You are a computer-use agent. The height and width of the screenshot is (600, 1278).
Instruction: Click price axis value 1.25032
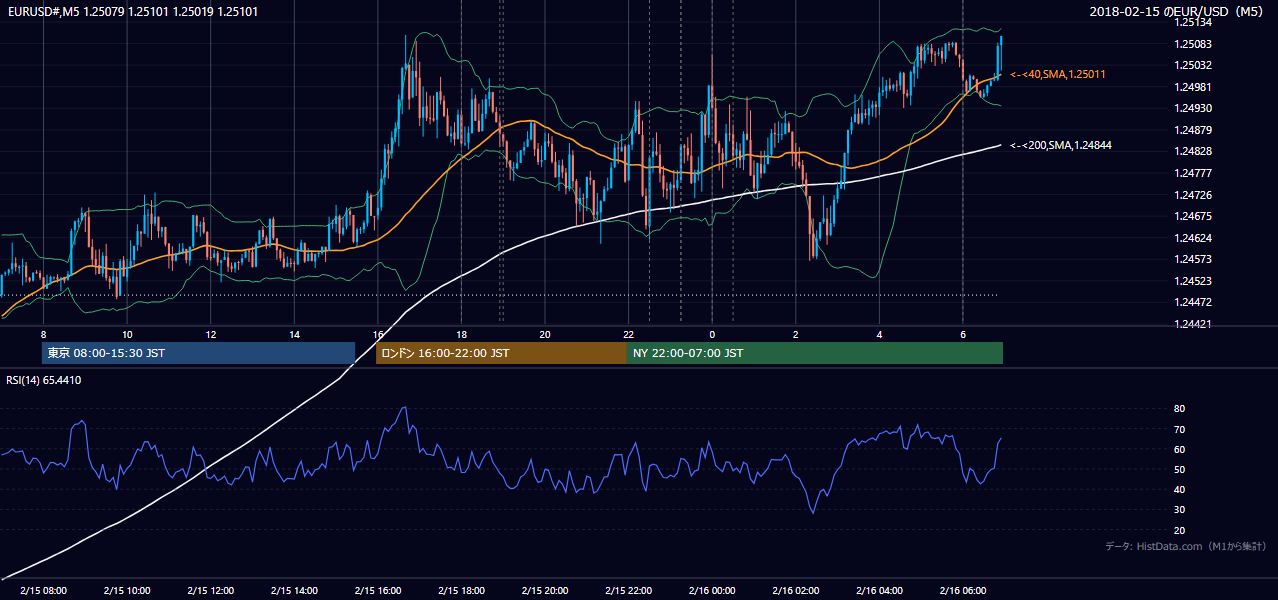(1195, 65)
